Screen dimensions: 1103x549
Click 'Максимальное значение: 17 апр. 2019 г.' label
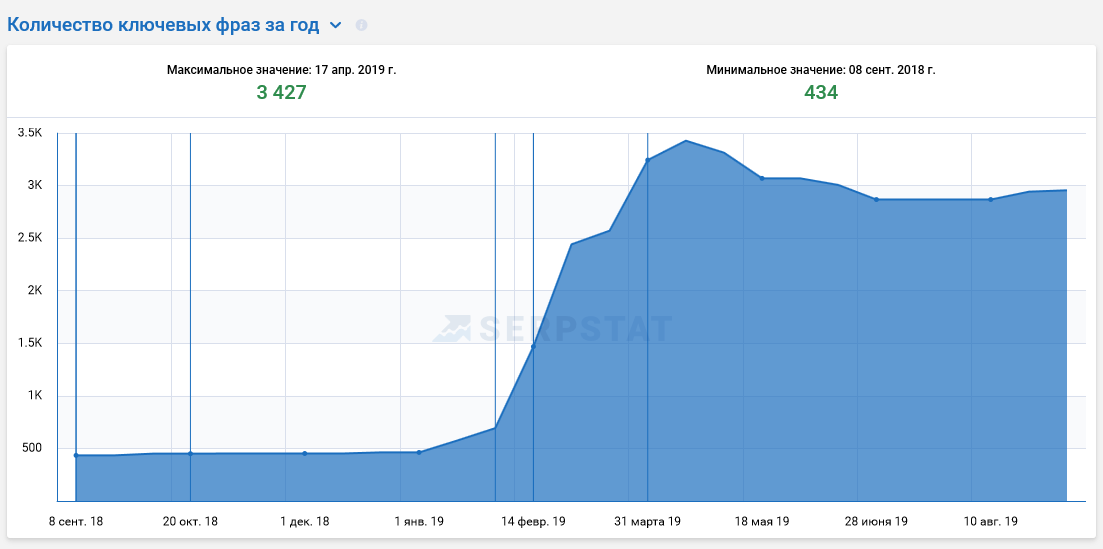pyautogui.click(x=281, y=70)
